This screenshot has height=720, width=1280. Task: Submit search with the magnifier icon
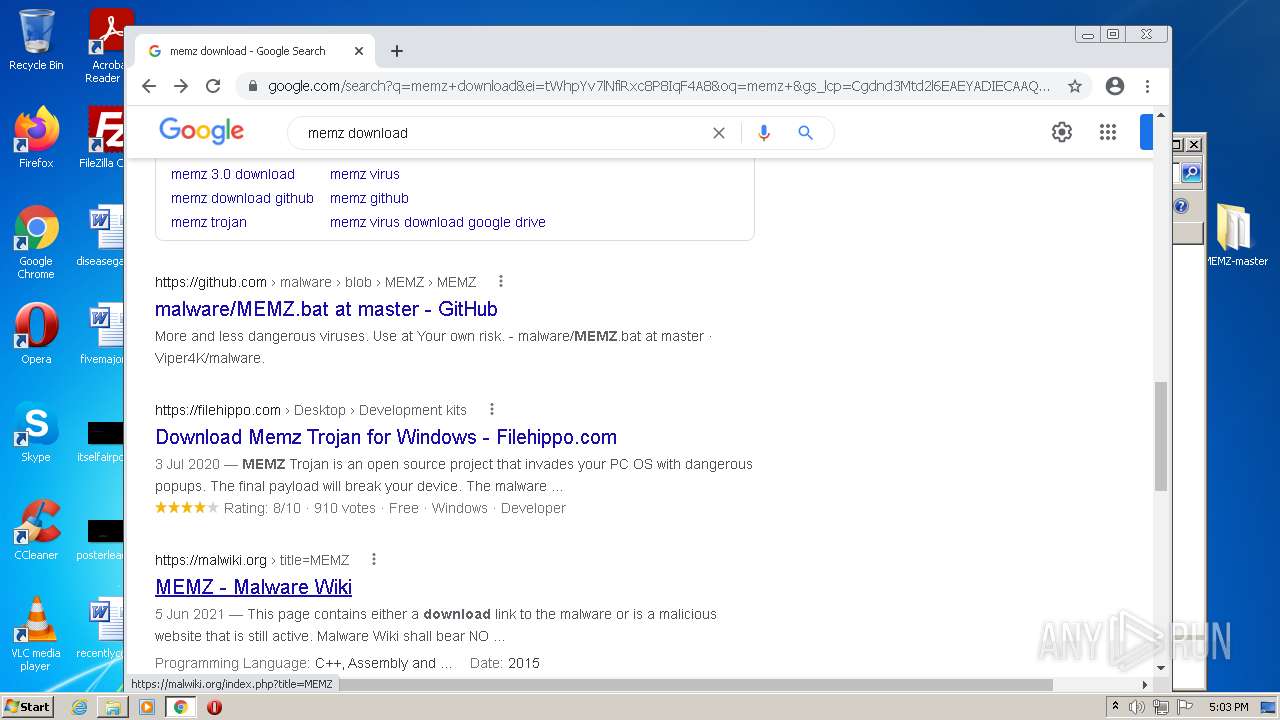(x=805, y=133)
